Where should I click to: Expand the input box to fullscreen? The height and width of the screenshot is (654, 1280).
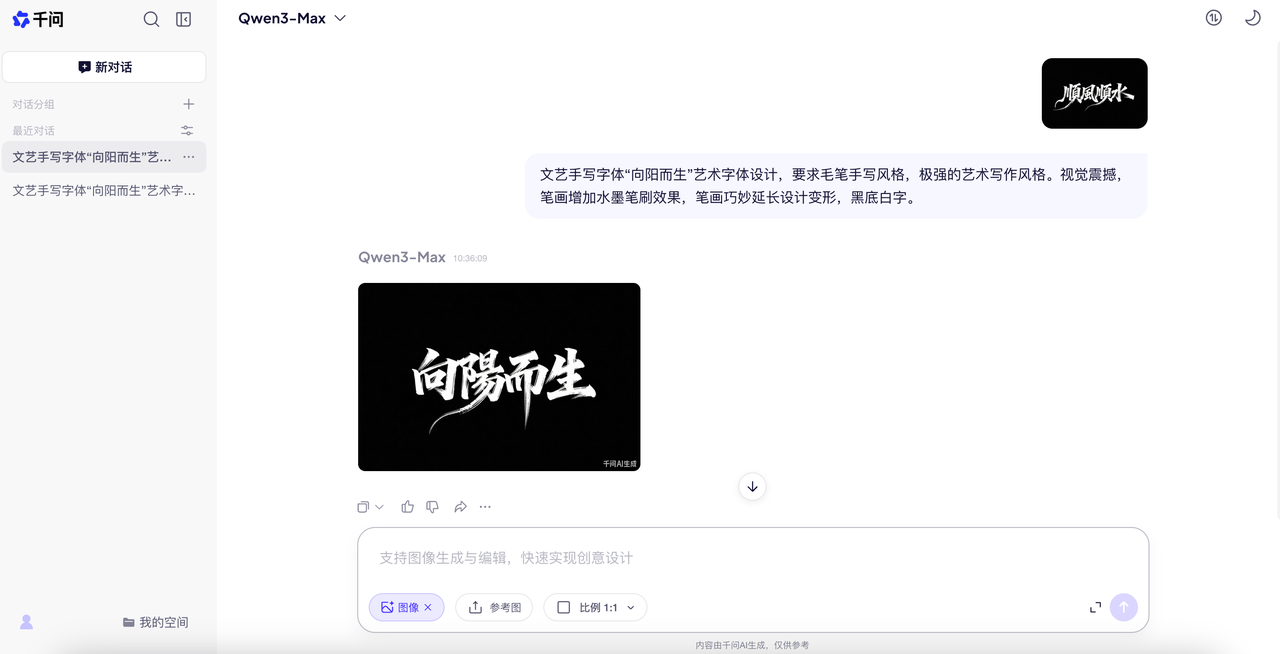pos(1095,607)
